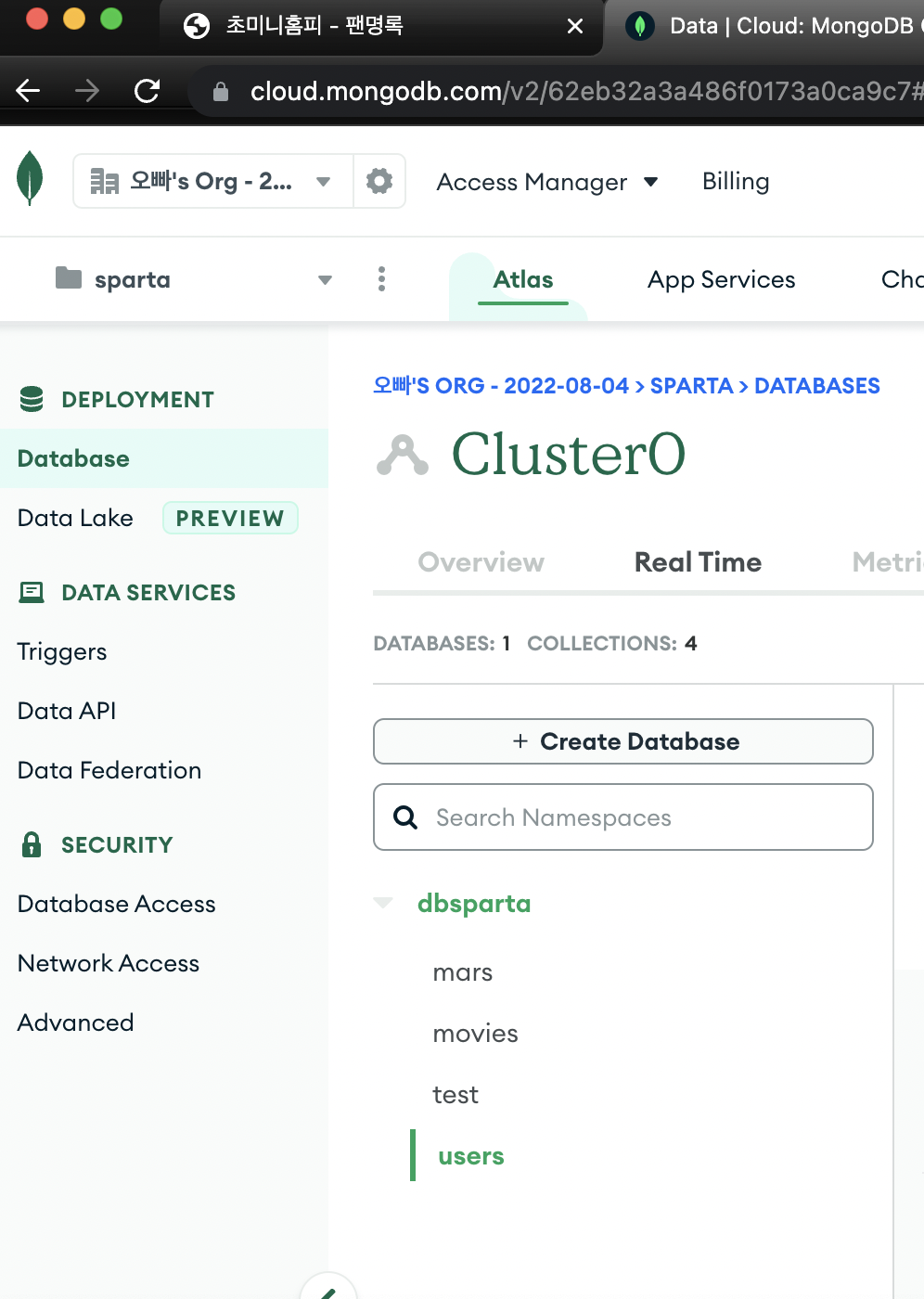Screen dimensions: 924x1299
Task: Click the browser back arrow
Action: tap(29, 90)
